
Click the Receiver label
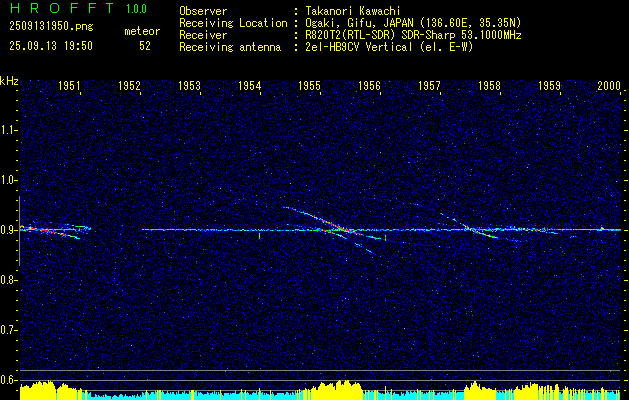click(x=203, y=35)
